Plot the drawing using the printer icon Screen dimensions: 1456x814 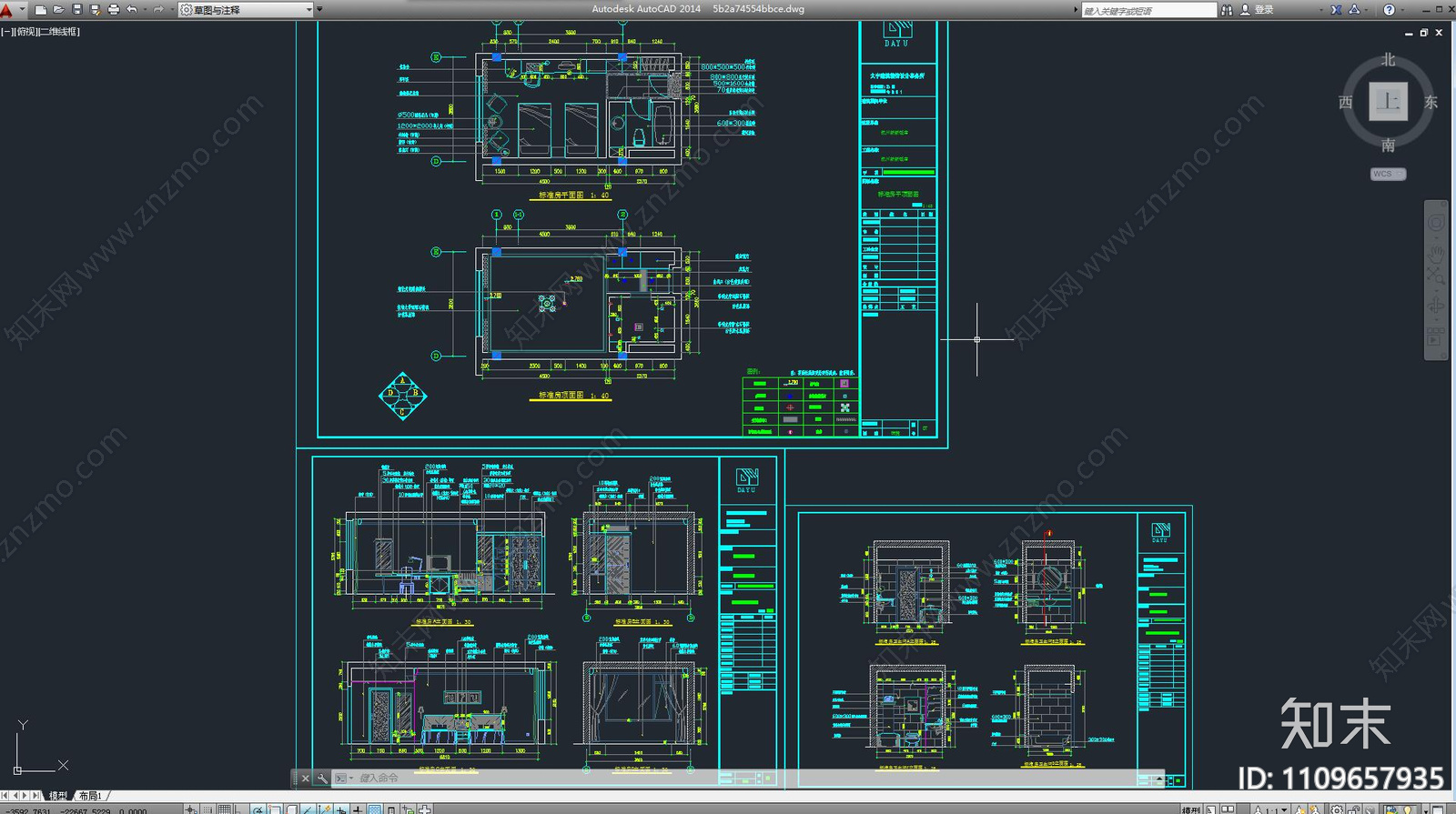point(114,10)
